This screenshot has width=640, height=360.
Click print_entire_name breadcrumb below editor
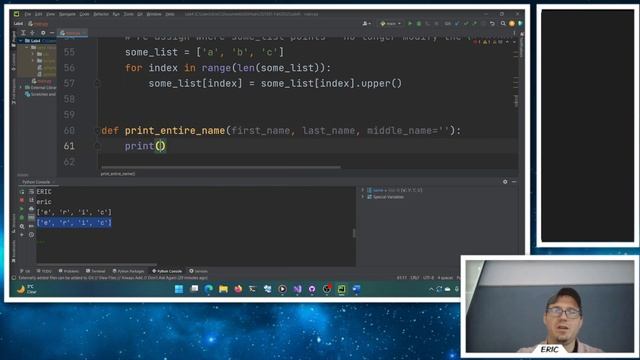118,174
